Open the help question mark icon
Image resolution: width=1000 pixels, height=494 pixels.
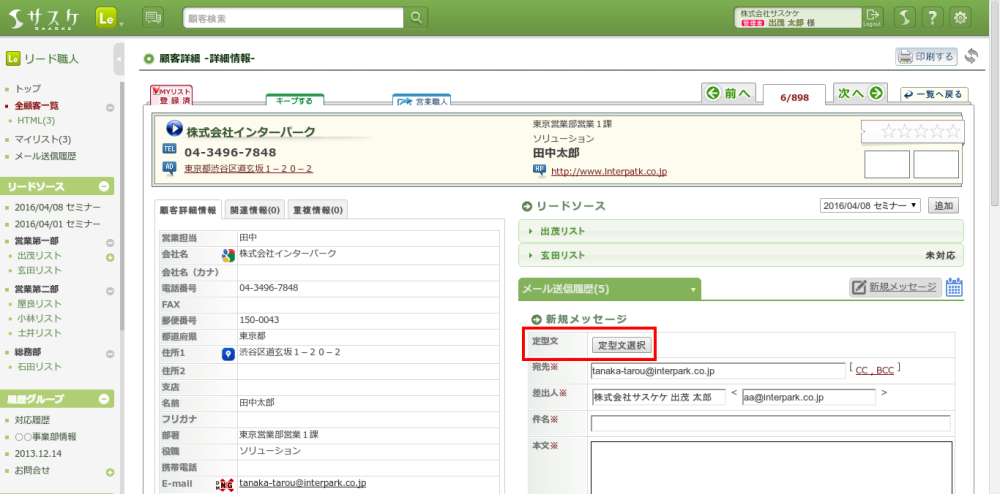[931, 18]
